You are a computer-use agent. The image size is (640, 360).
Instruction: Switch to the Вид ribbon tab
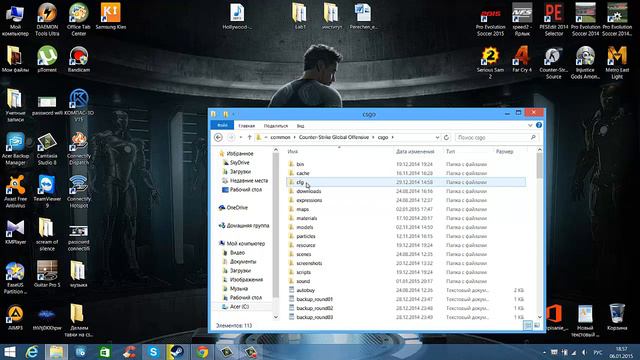click(x=300, y=126)
